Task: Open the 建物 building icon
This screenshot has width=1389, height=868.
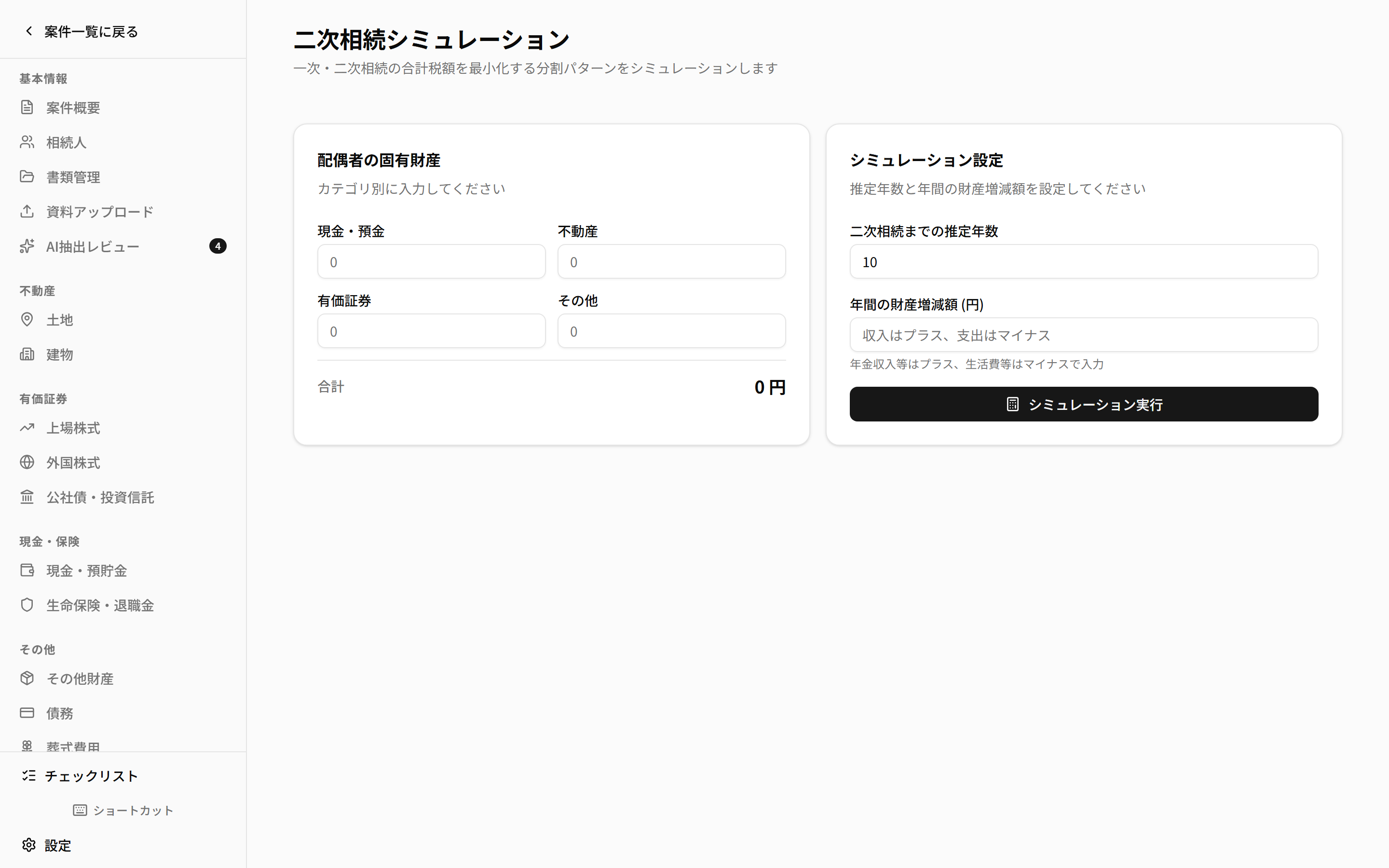Action: pyautogui.click(x=27, y=354)
